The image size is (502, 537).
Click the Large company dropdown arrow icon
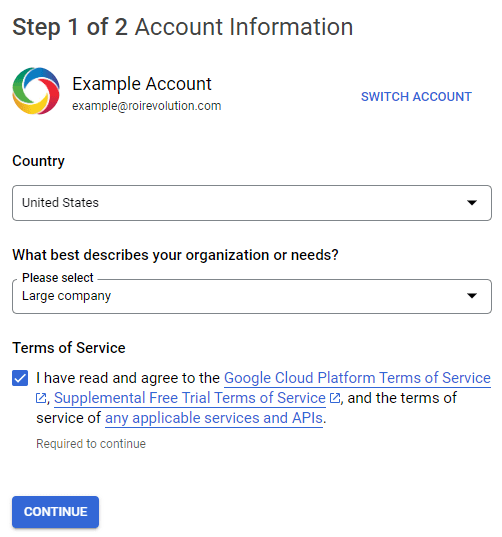(472, 296)
